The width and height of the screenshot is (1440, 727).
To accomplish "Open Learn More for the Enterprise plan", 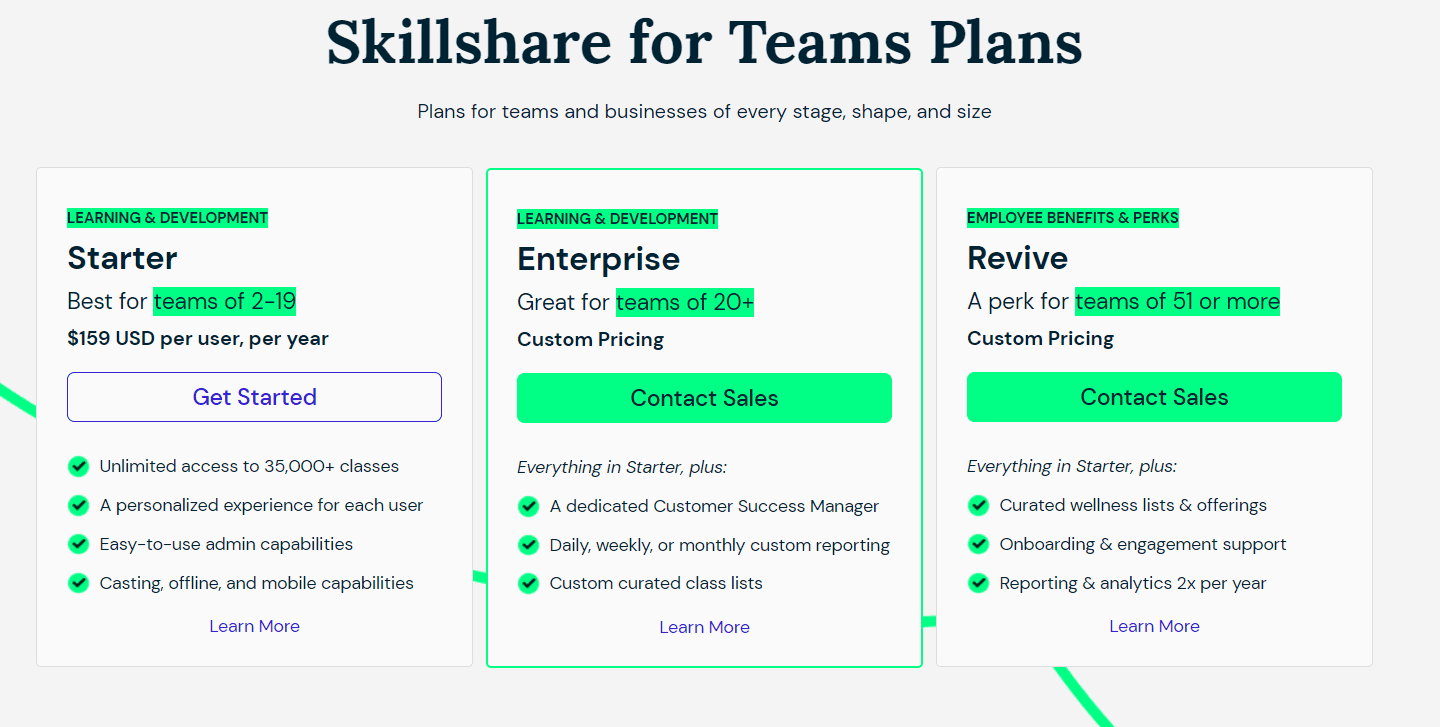I will coord(704,627).
